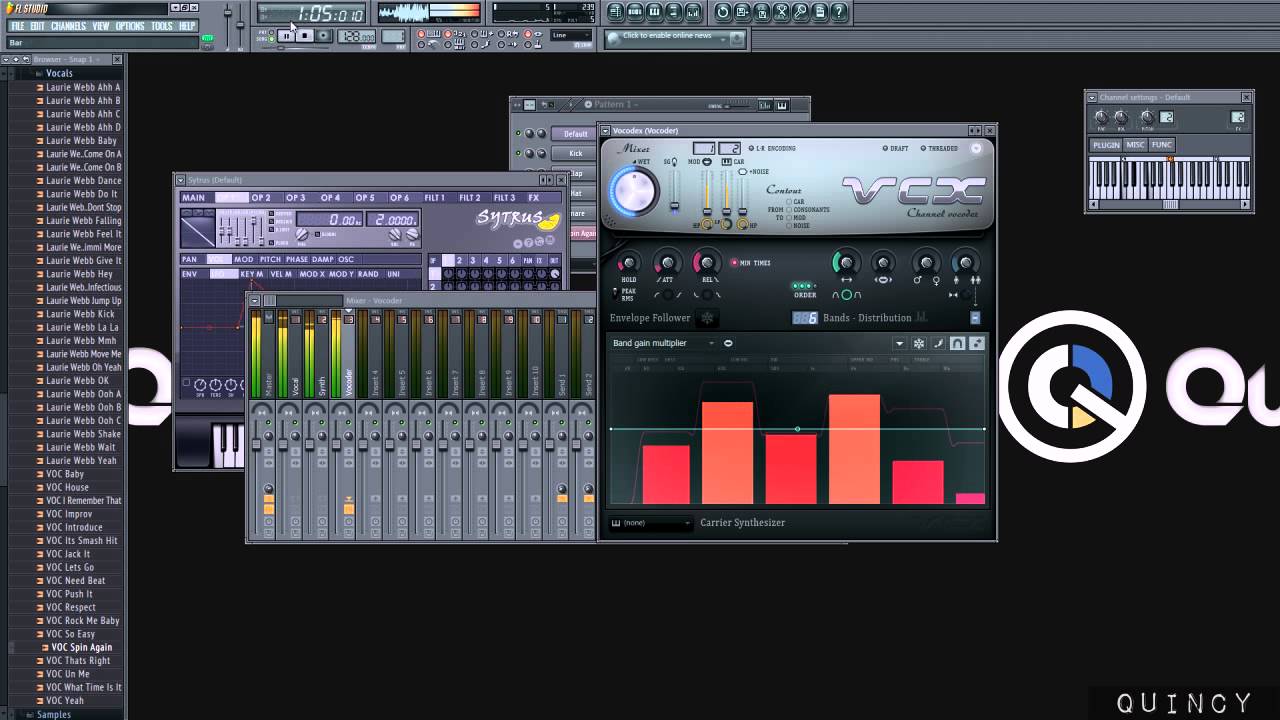Click the Envelope Follower snowflake icon

click(x=707, y=317)
